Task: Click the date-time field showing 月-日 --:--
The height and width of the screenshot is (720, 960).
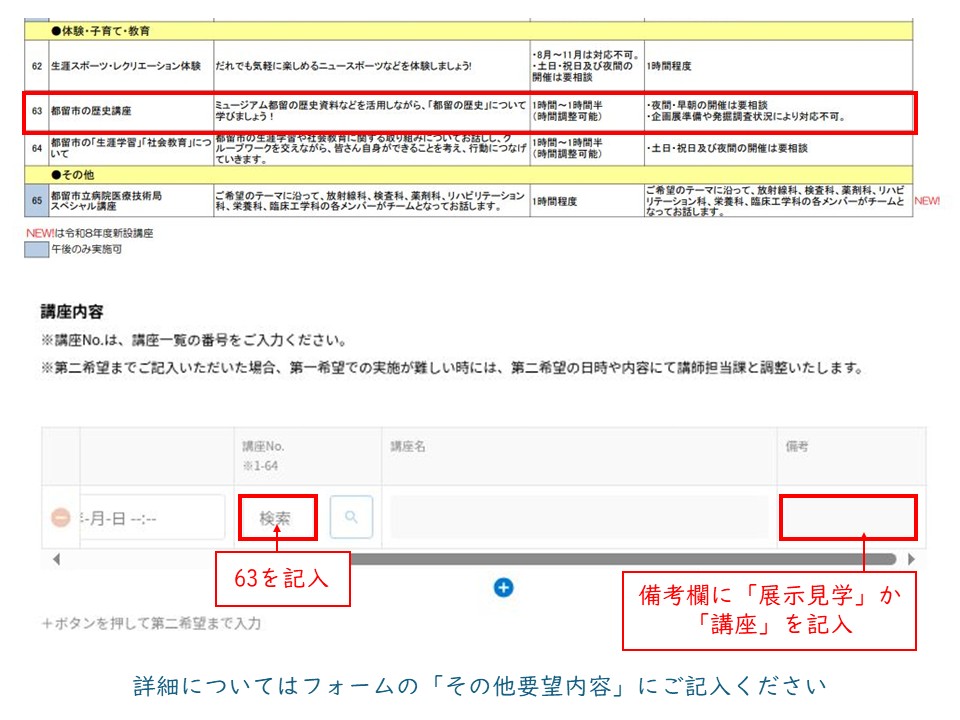Action: [x=152, y=518]
